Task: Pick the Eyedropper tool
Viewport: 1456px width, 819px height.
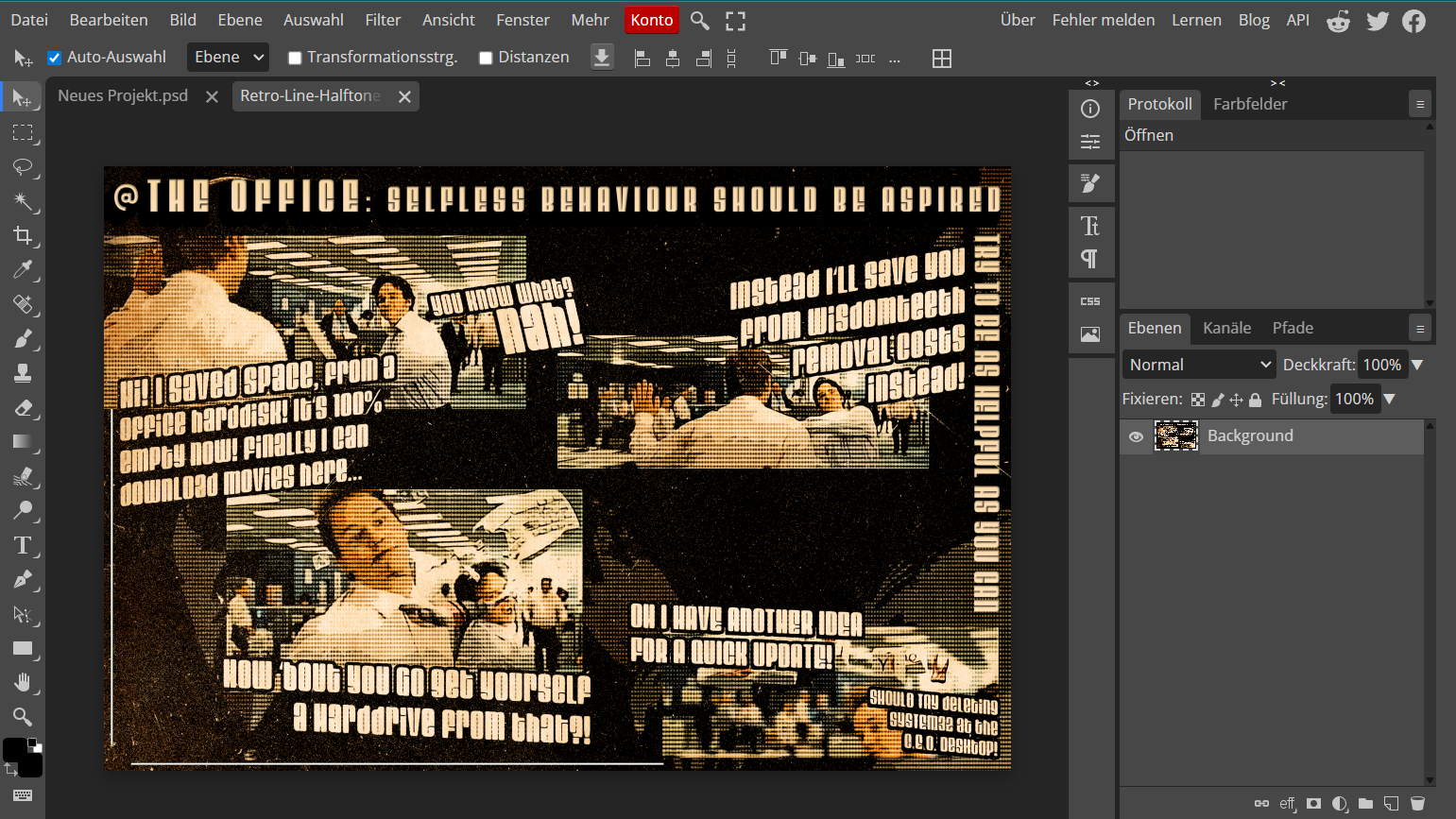Action: click(x=23, y=270)
